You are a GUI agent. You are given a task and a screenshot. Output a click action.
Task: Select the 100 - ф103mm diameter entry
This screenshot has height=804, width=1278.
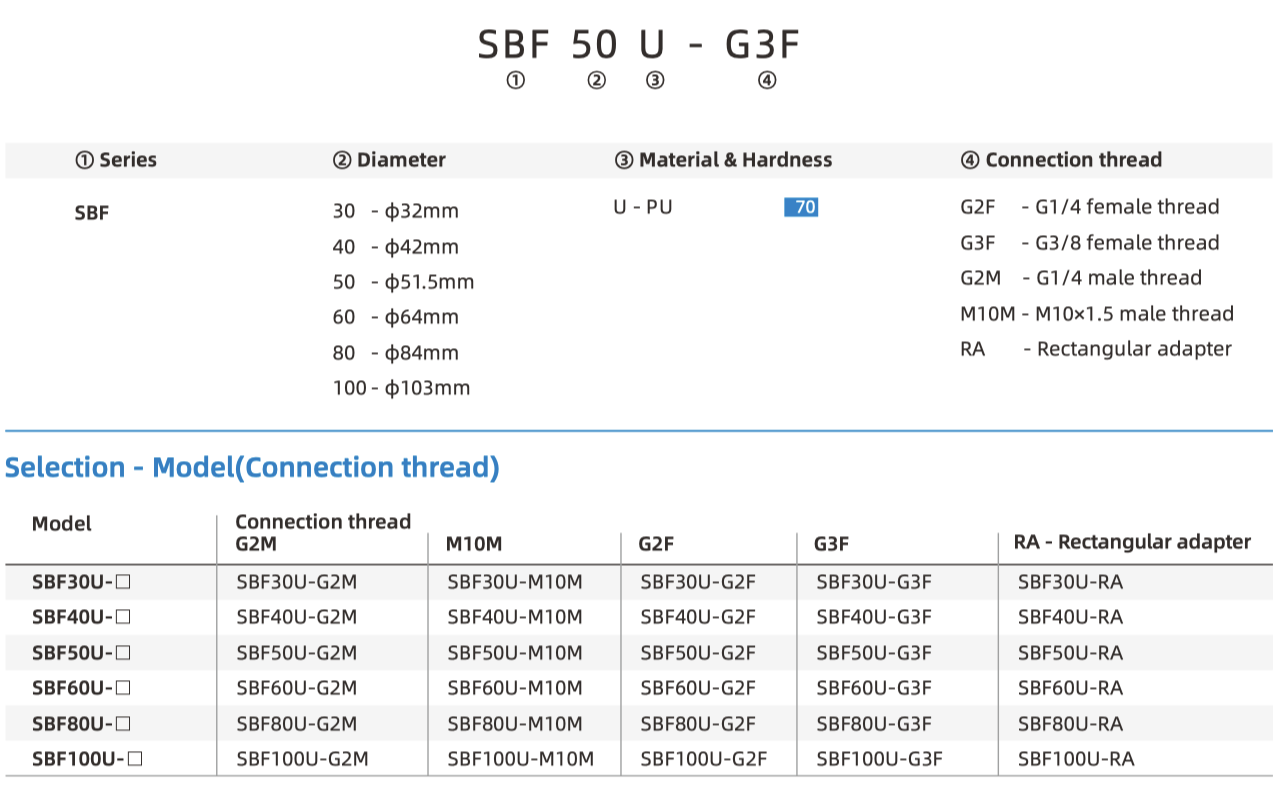(401, 388)
